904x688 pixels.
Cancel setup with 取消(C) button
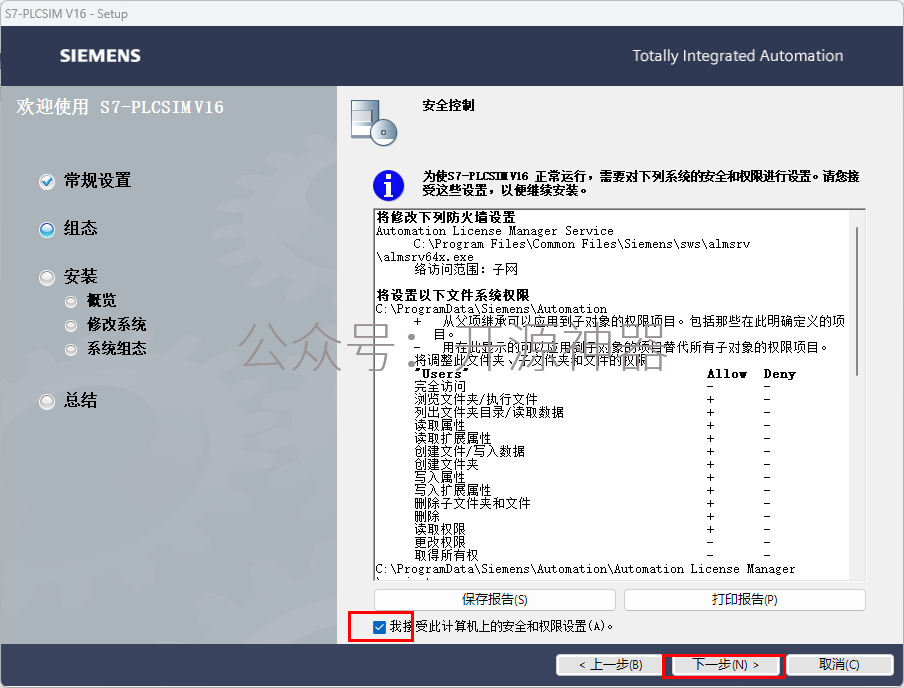(839, 665)
